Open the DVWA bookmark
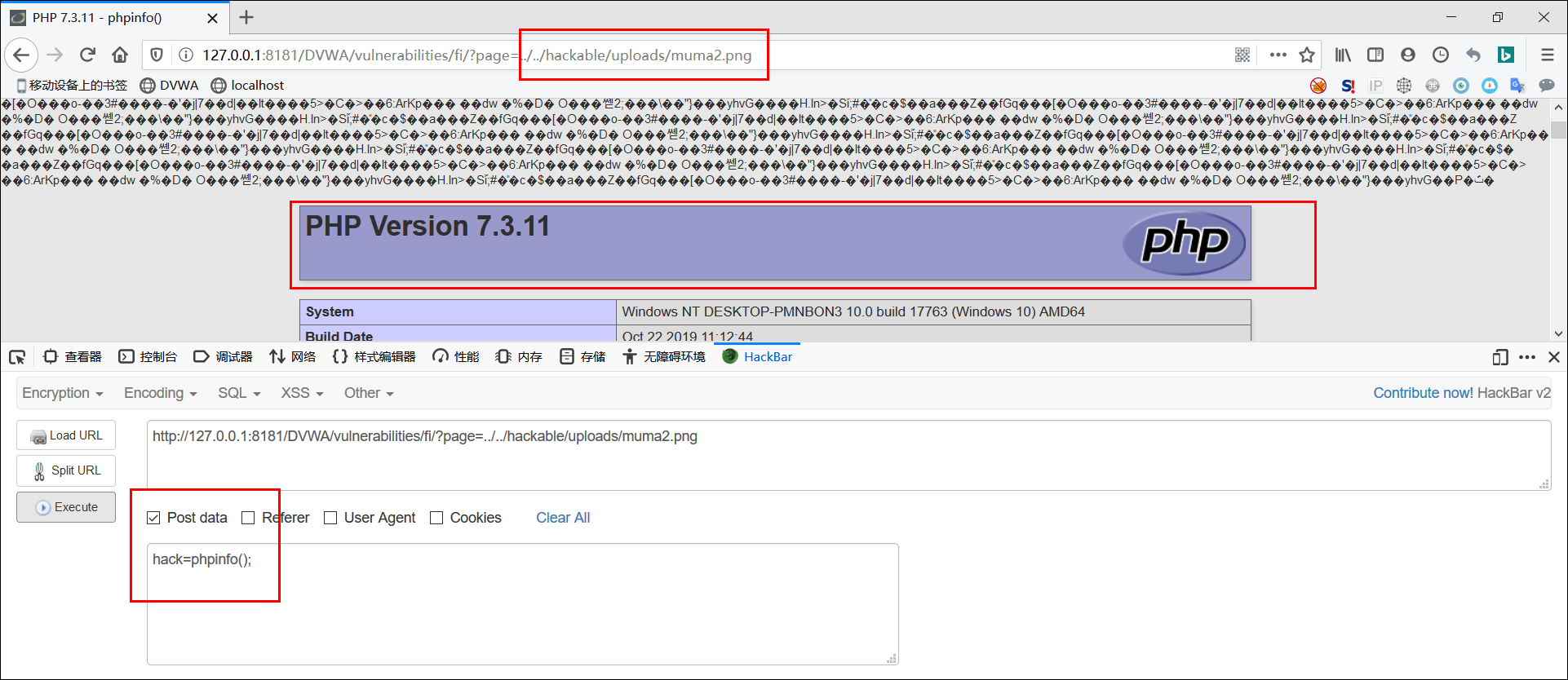1568x680 pixels. pyautogui.click(x=169, y=85)
